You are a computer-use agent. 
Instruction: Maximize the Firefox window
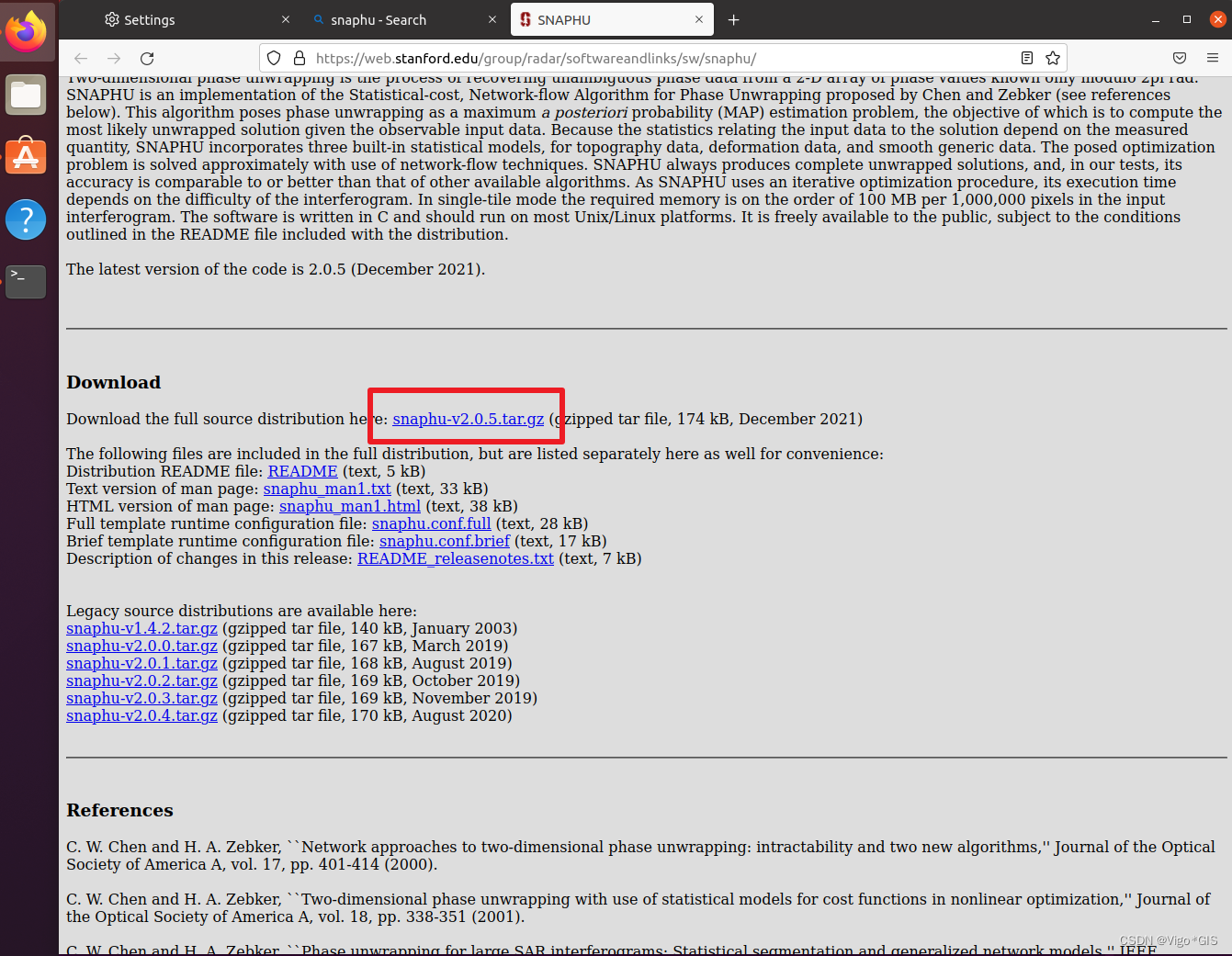(x=1187, y=19)
